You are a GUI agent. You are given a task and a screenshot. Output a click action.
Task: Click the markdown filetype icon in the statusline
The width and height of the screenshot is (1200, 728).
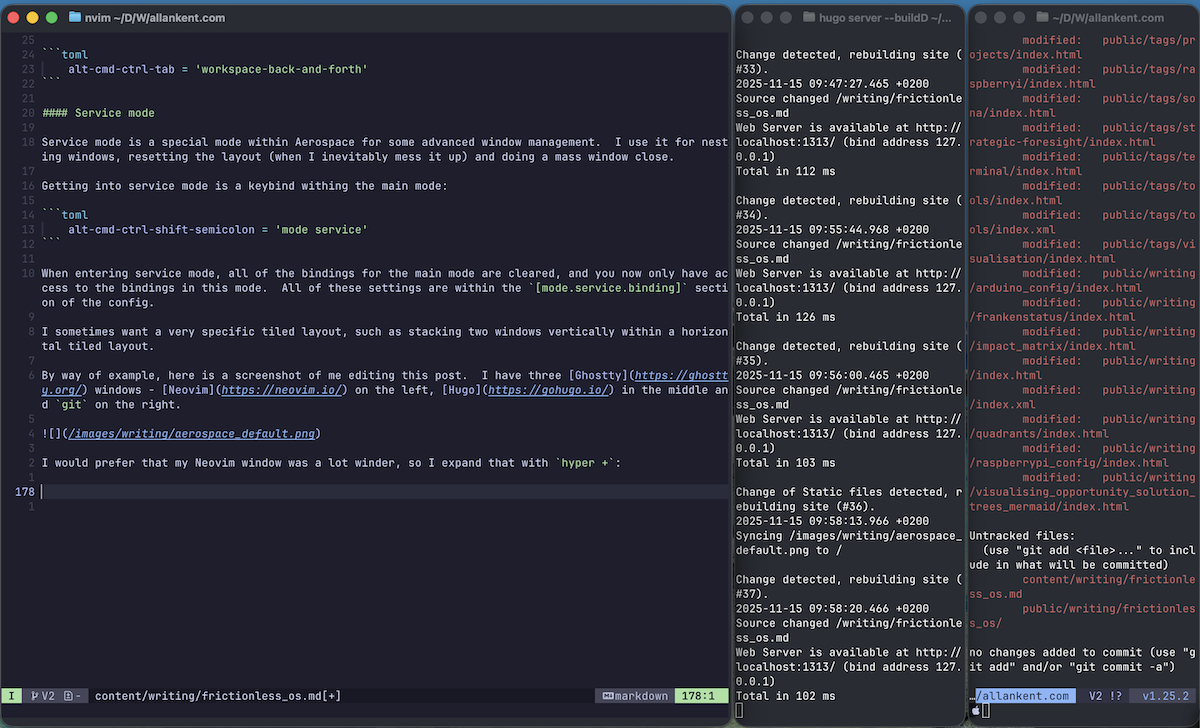[606, 696]
